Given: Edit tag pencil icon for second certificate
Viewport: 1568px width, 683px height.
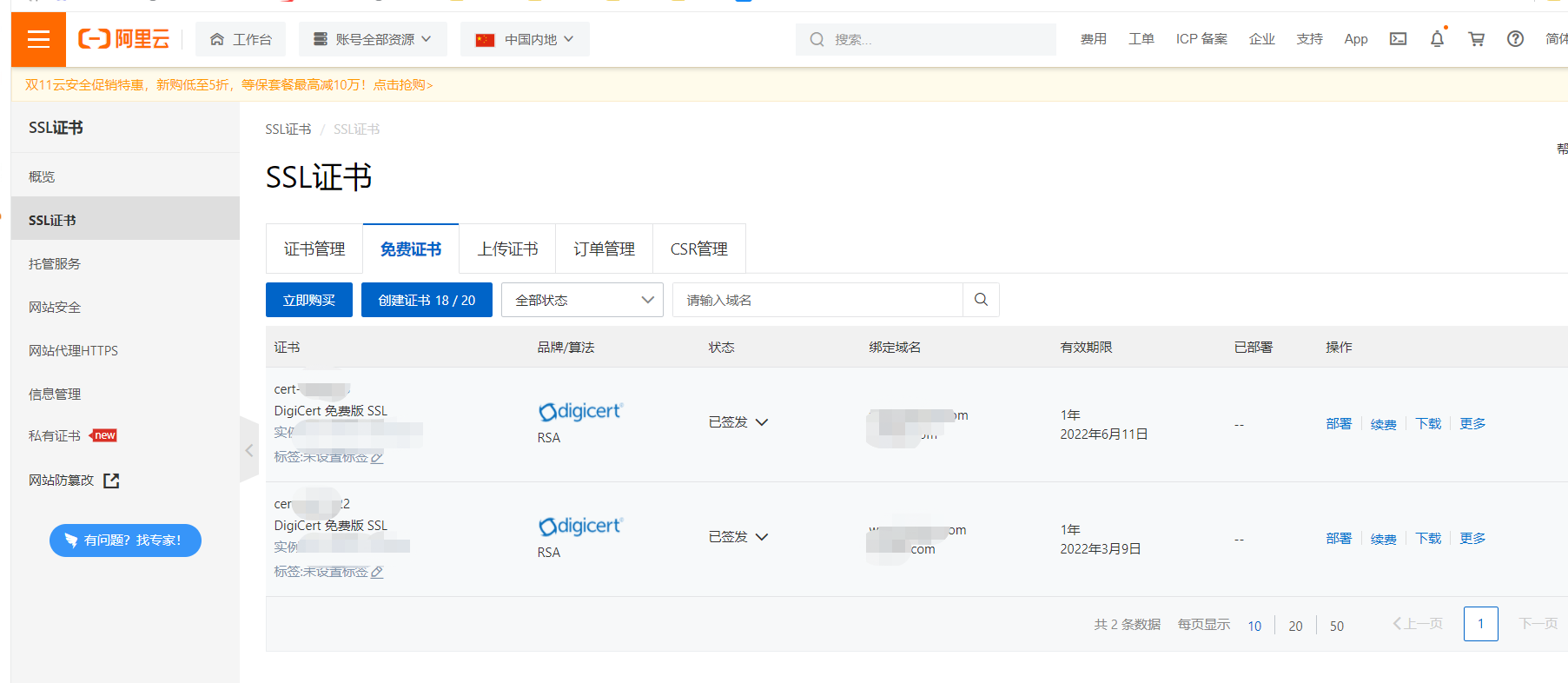Looking at the screenshot, I should (377, 573).
